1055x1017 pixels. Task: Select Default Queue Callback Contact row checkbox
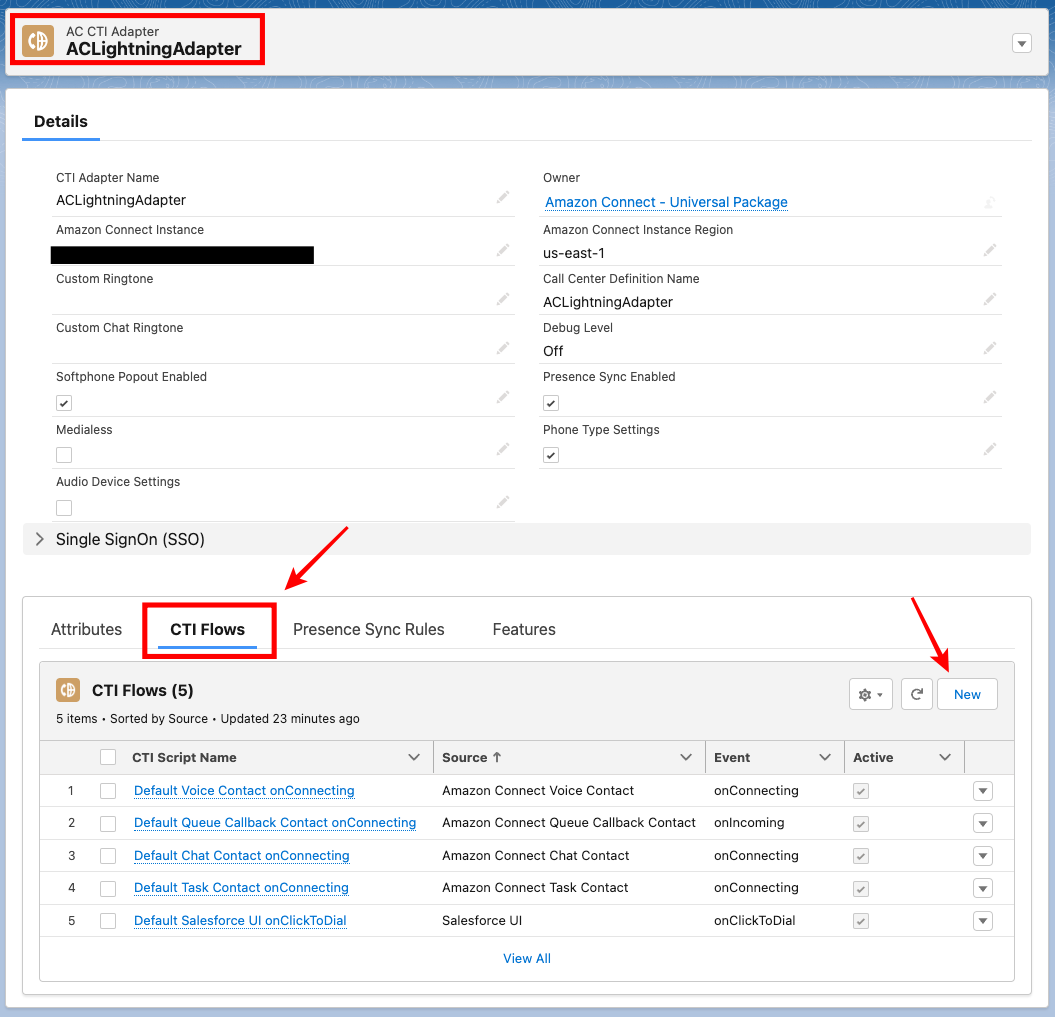click(108, 823)
